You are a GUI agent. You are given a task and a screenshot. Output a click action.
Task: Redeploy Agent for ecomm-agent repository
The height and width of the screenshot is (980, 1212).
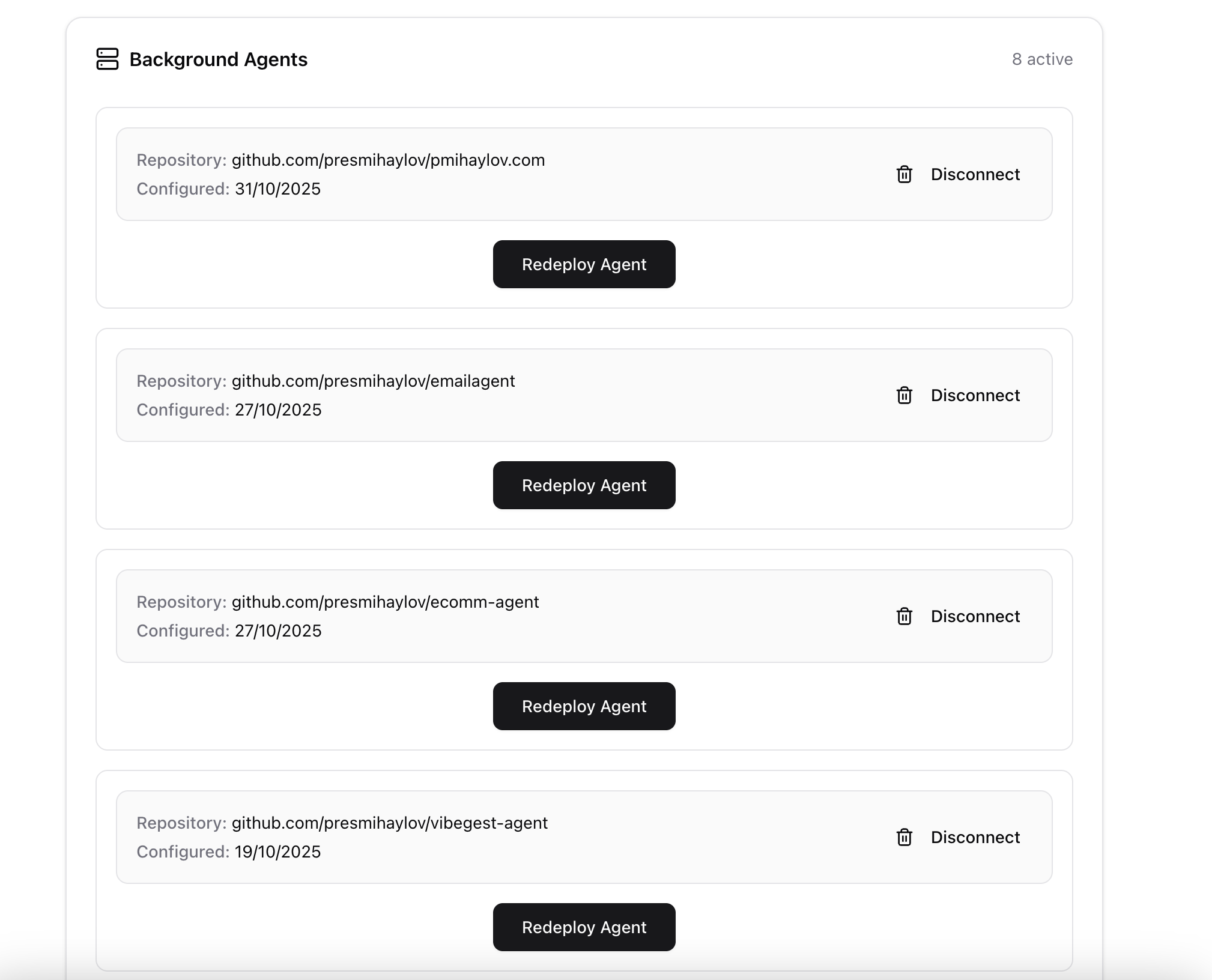pyautogui.click(x=584, y=707)
